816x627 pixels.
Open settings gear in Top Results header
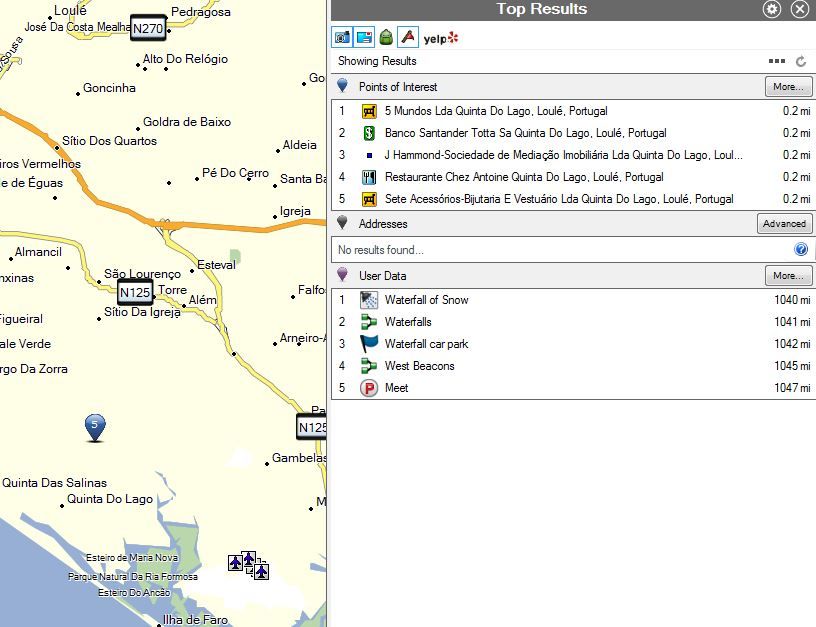pyautogui.click(x=772, y=9)
